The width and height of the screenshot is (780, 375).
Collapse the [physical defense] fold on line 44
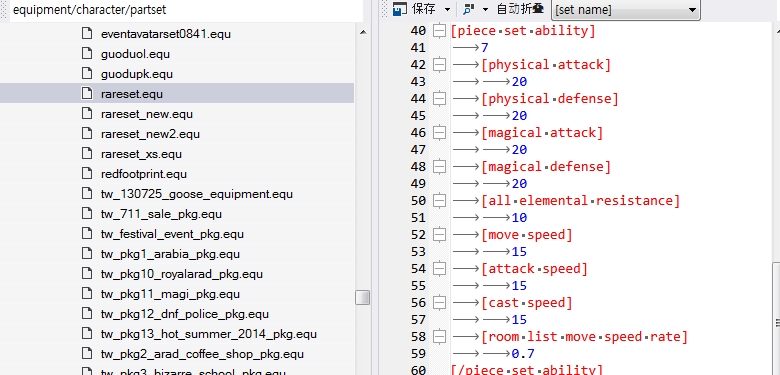439,99
